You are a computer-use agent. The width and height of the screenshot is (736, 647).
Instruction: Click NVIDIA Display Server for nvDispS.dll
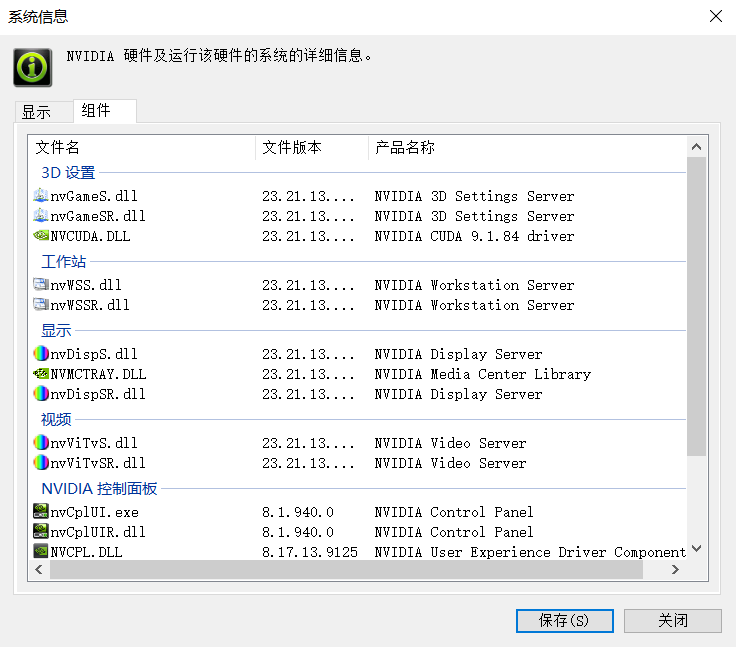coord(458,354)
